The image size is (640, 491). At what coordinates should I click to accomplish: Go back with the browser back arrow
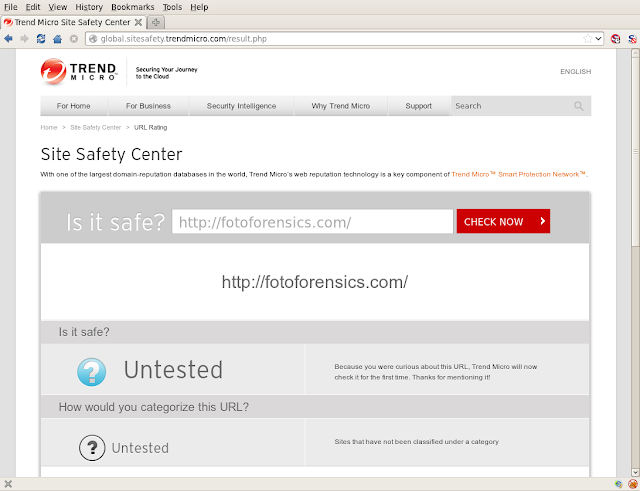point(8,39)
